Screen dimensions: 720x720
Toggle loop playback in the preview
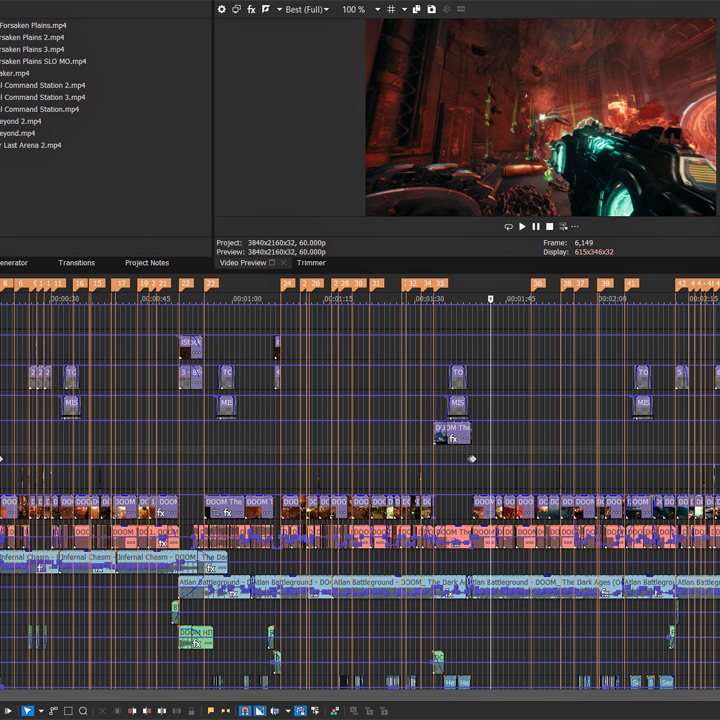point(508,227)
